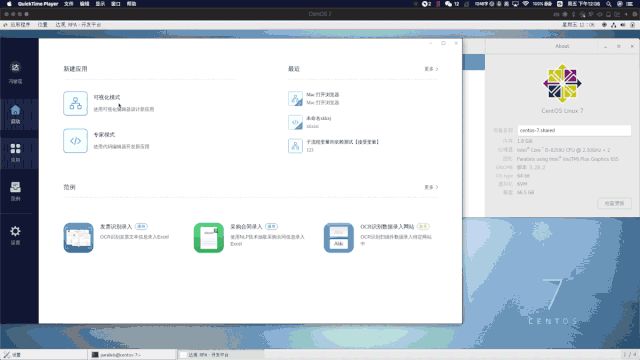Open the CentOS 位置 menu
The image size is (640, 360).
point(42,24)
